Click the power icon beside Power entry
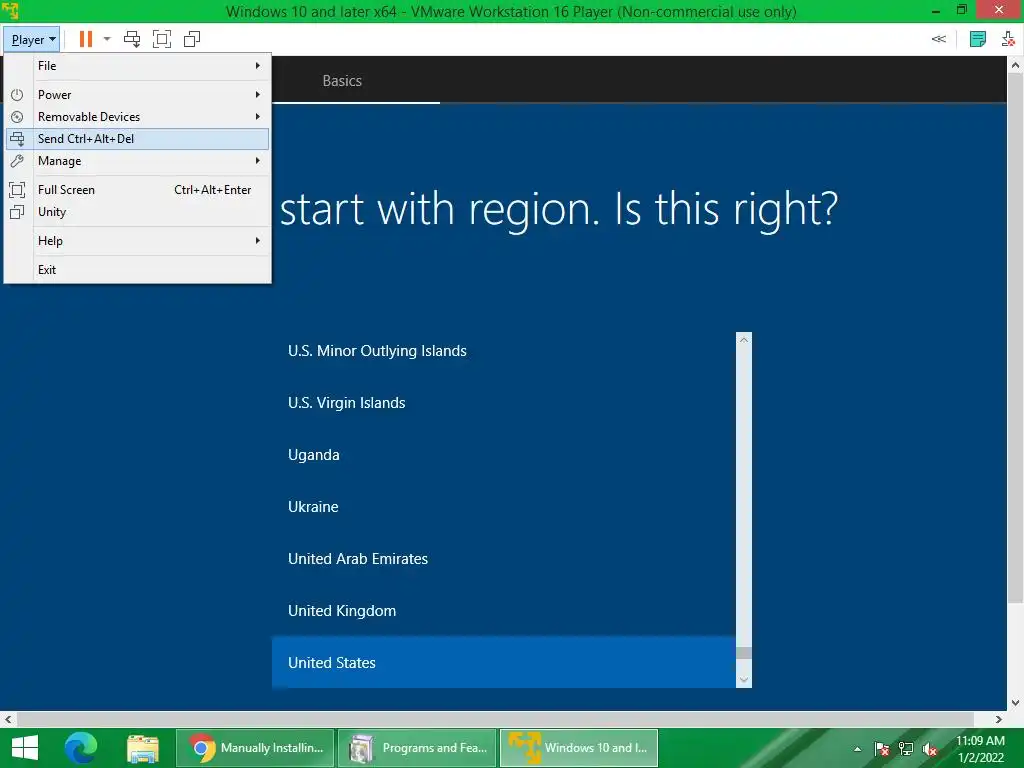The width and height of the screenshot is (1024, 768). pos(18,95)
